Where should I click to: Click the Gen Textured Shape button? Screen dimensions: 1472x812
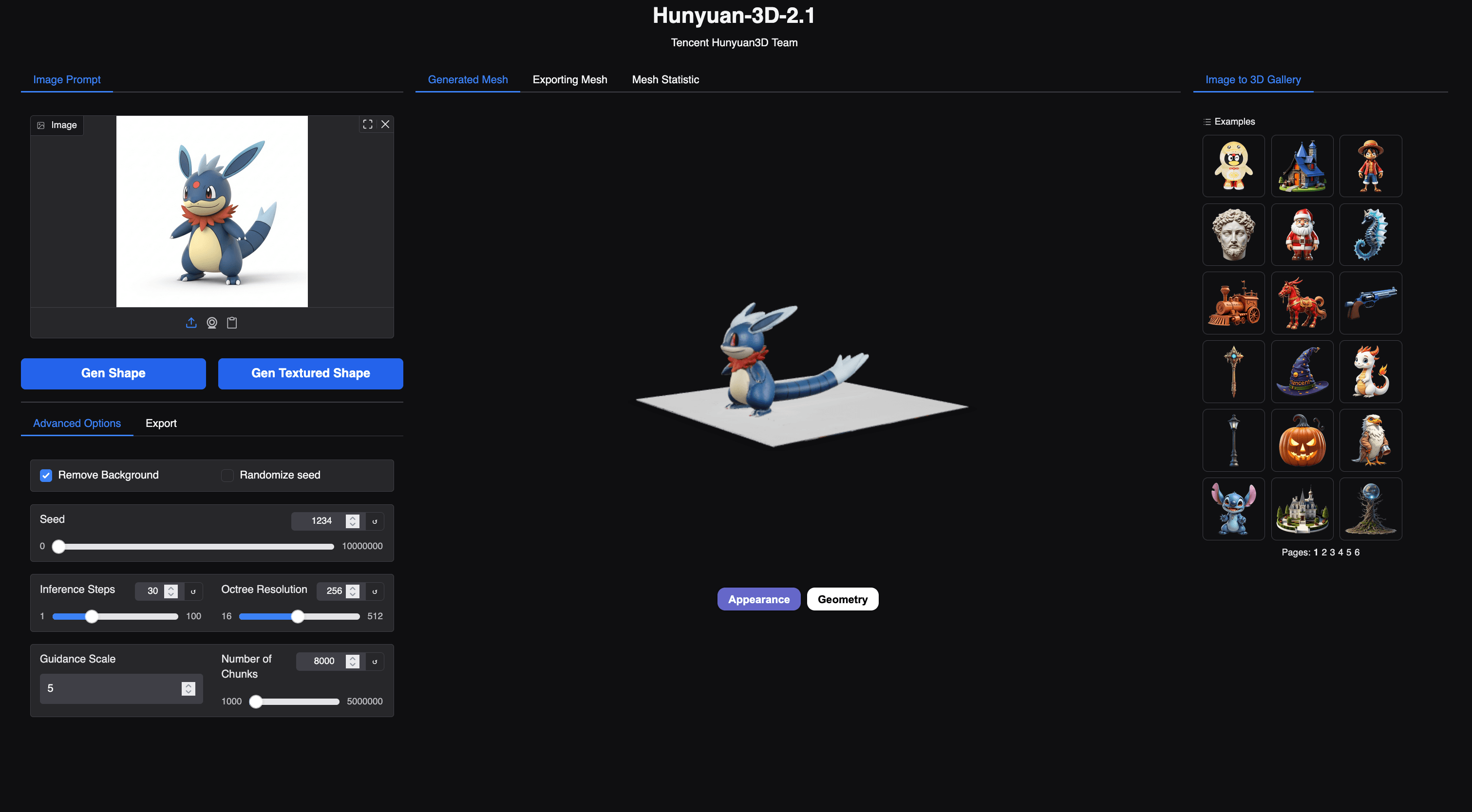[310, 373]
